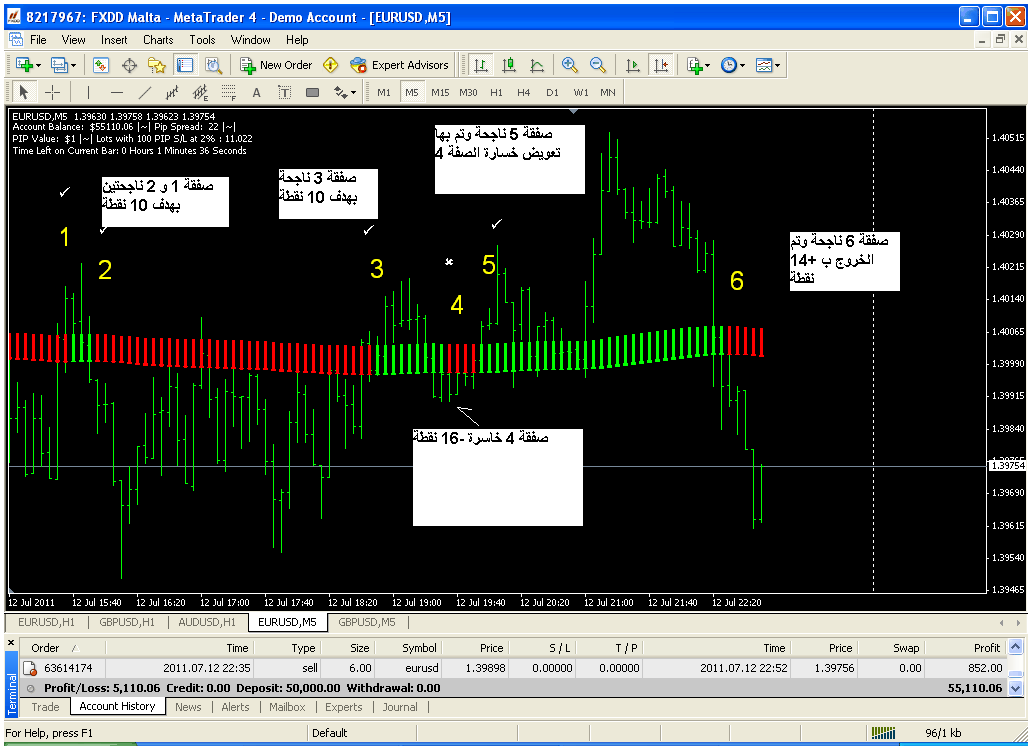Zoom in on the chart
The image size is (1032, 746).
(570, 65)
